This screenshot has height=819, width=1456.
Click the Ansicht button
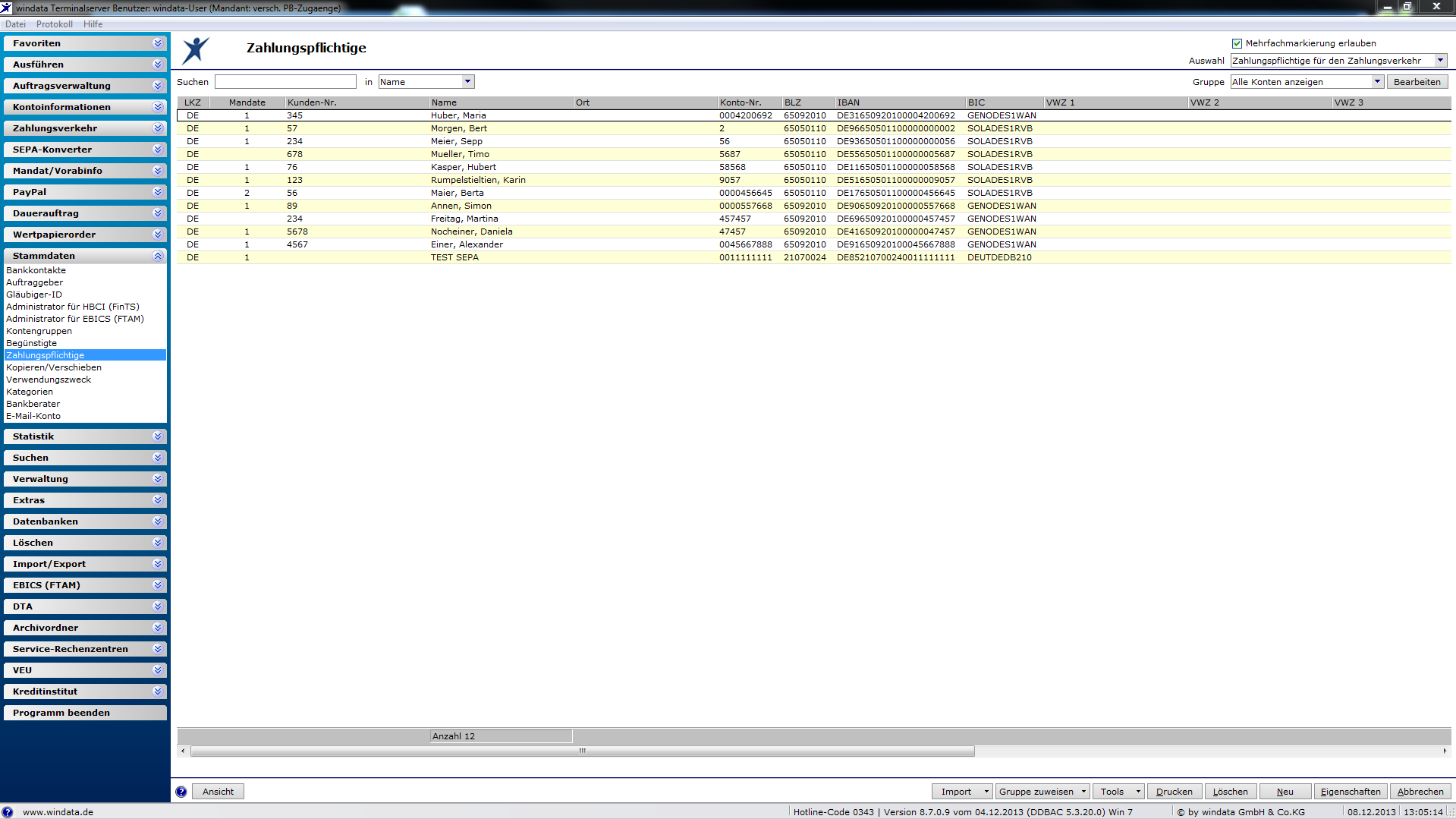[218, 792]
